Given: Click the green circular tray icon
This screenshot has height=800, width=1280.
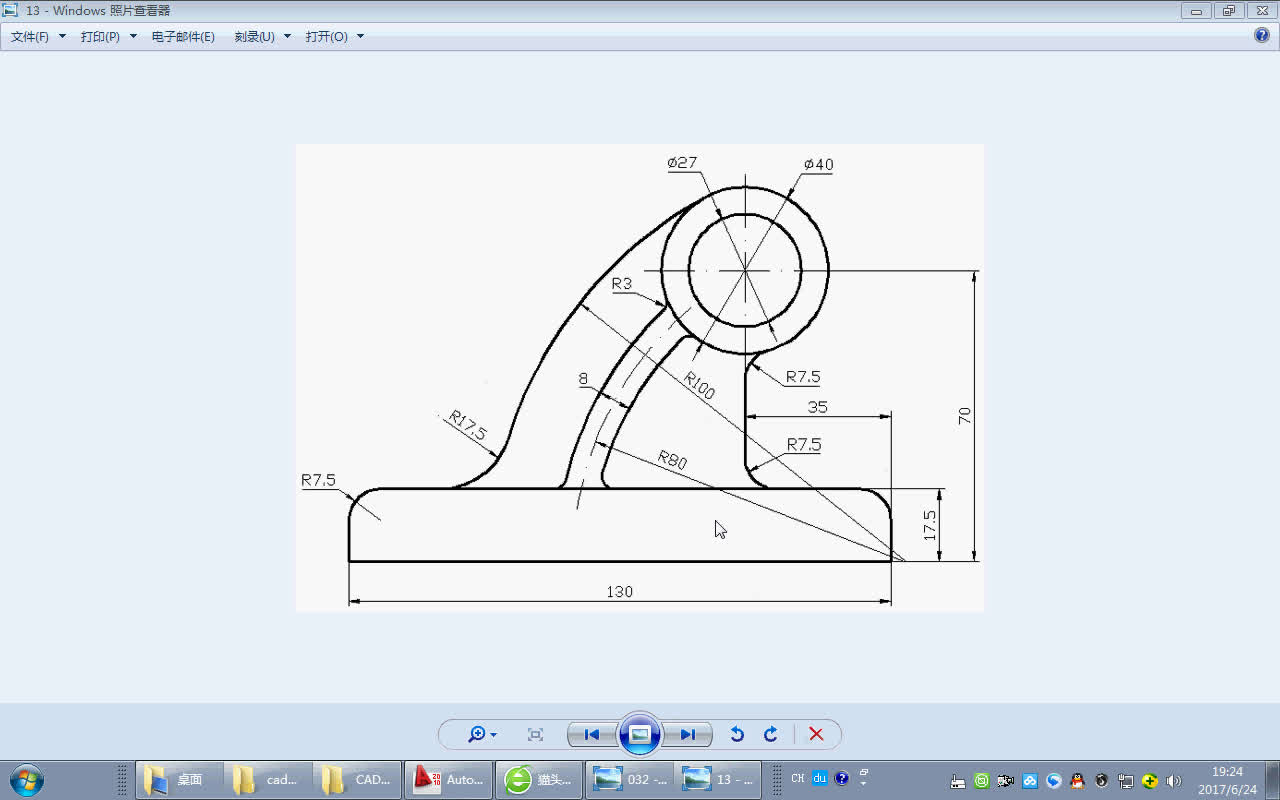Looking at the screenshot, I should (x=982, y=781).
